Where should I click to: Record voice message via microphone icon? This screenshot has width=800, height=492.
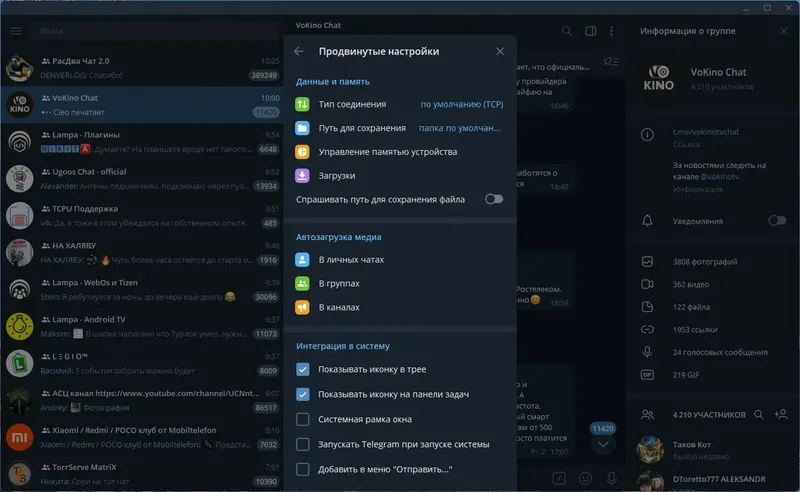(611, 478)
